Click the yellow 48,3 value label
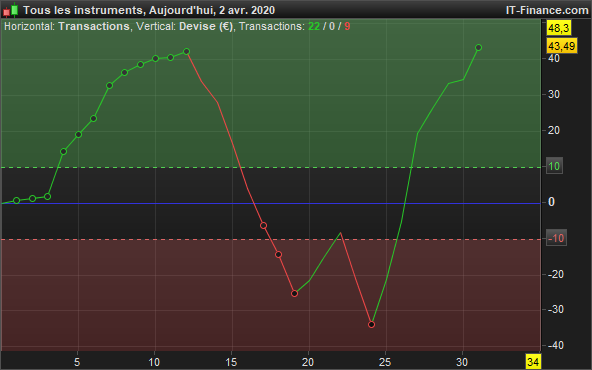This screenshot has height=370, width=592. (x=559, y=28)
